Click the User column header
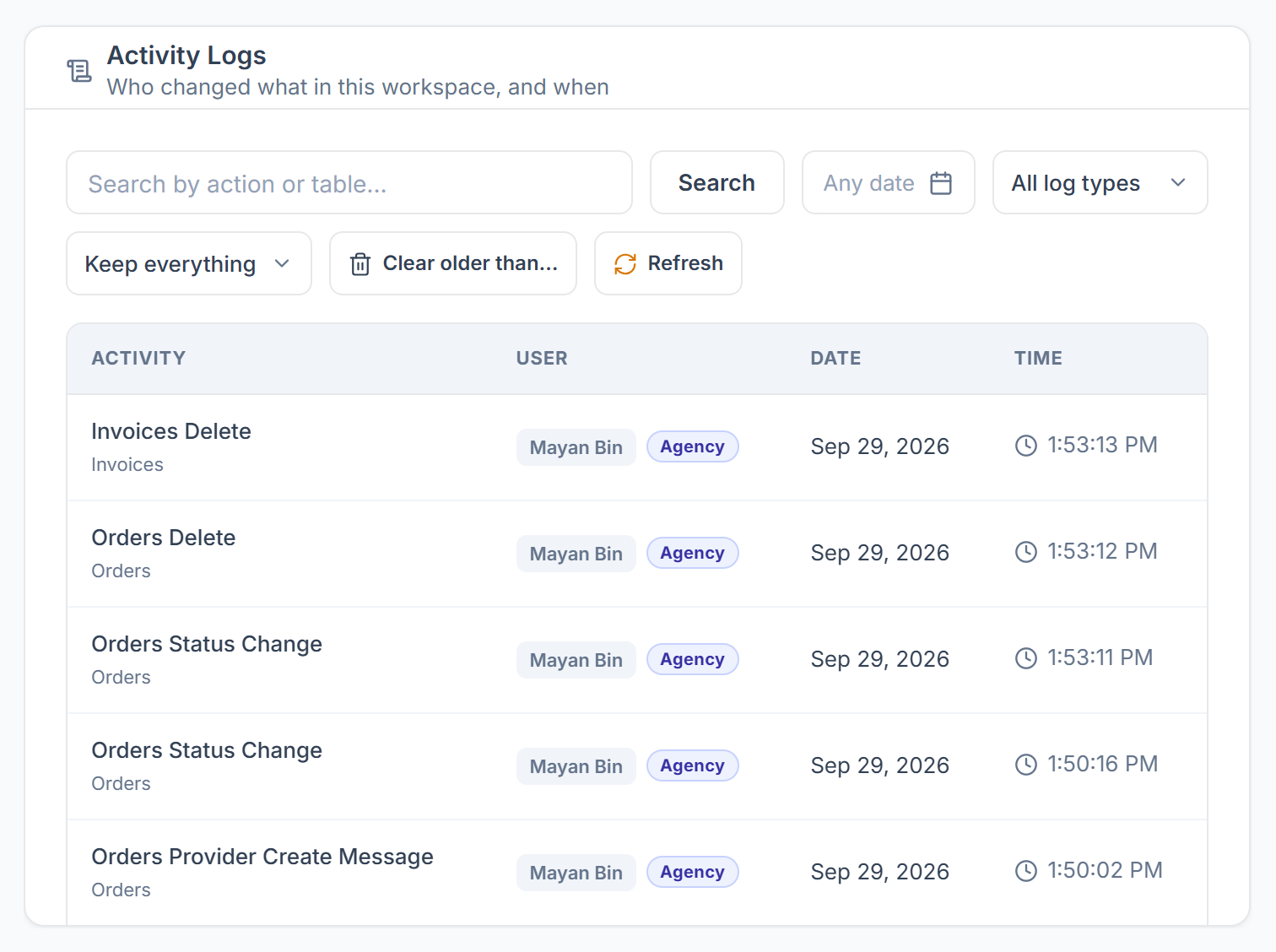This screenshot has width=1276, height=952. tap(542, 358)
